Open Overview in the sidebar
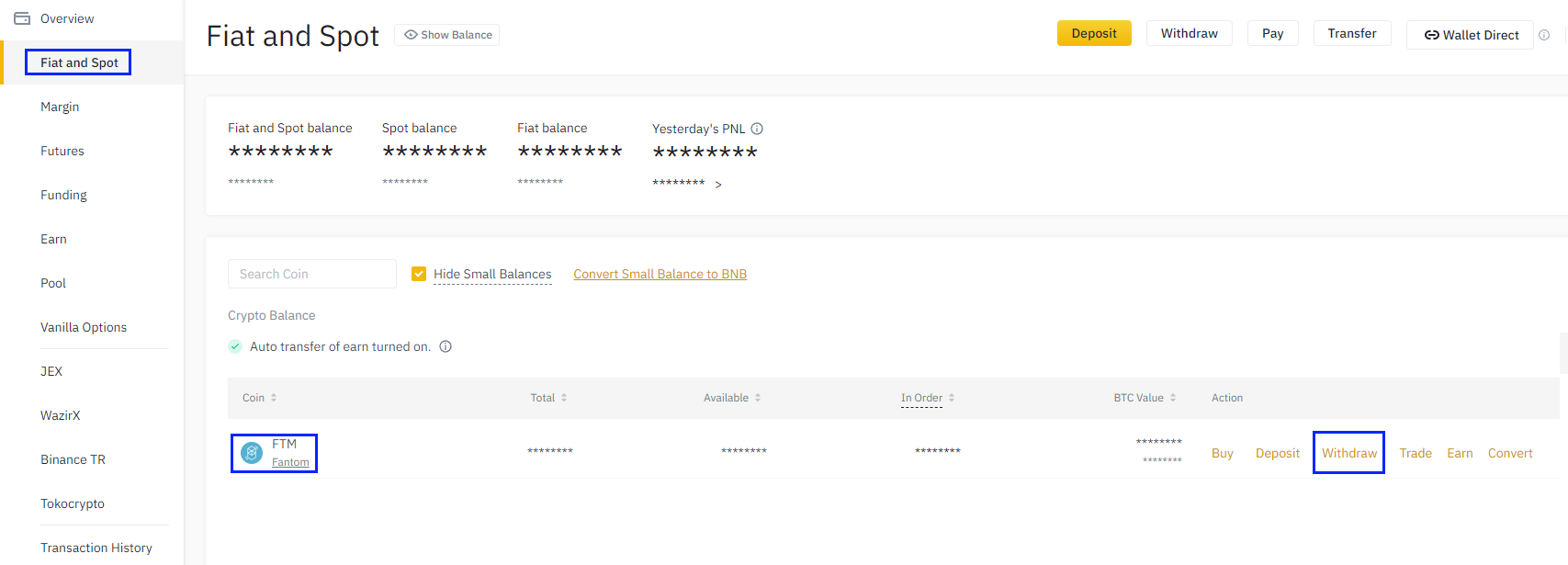Viewport: 1568px width, 565px height. pyautogui.click(x=67, y=18)
